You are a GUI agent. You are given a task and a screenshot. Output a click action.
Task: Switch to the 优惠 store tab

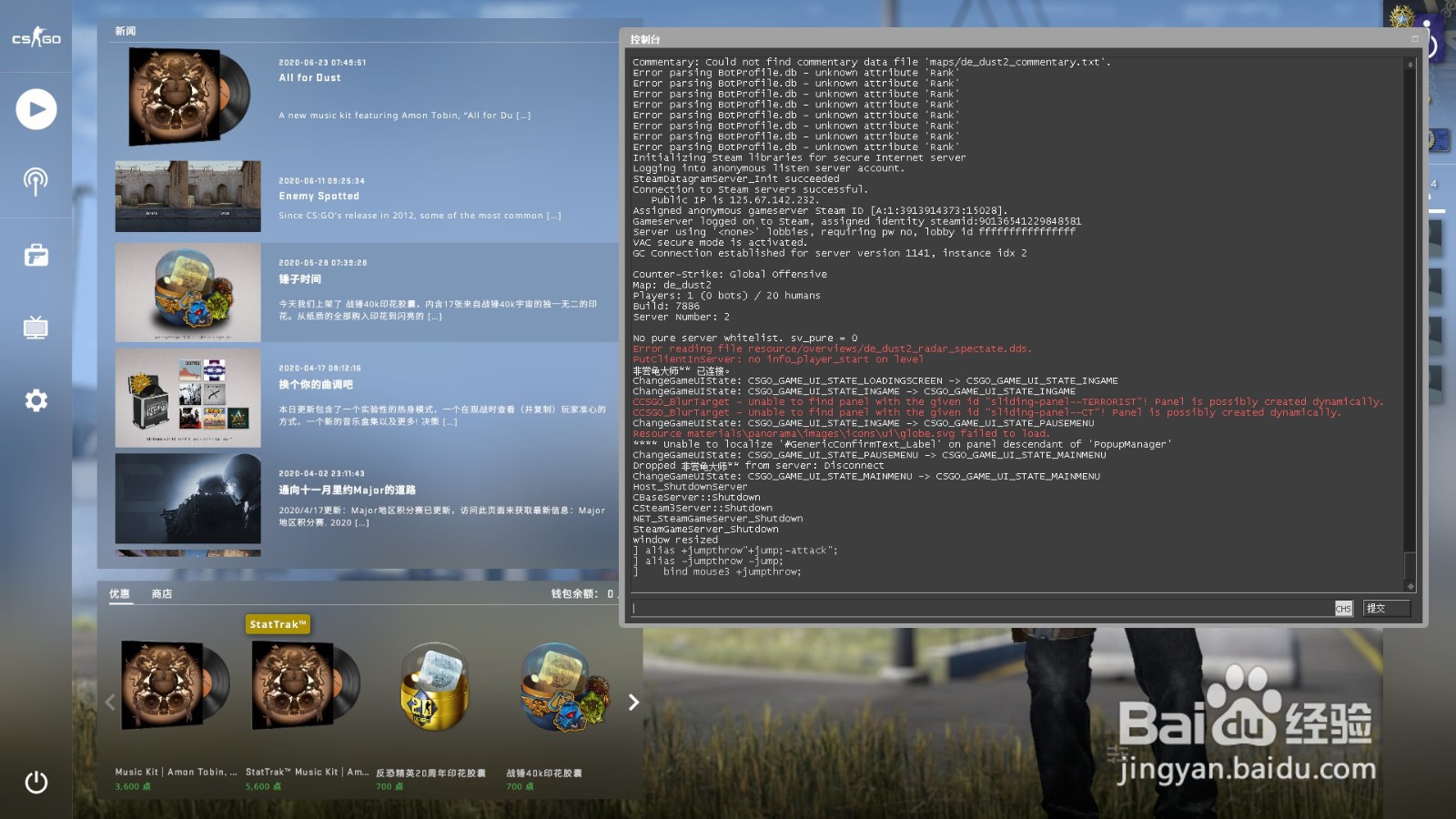tap(119, 593)
